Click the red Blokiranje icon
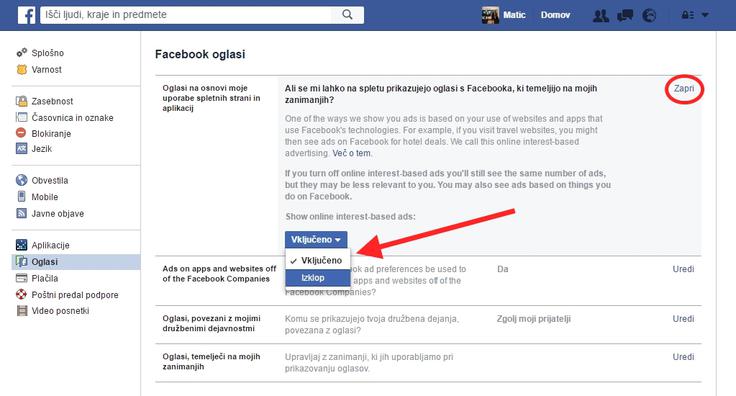Screen dimensions: 736x396 (x=21, y=133)
